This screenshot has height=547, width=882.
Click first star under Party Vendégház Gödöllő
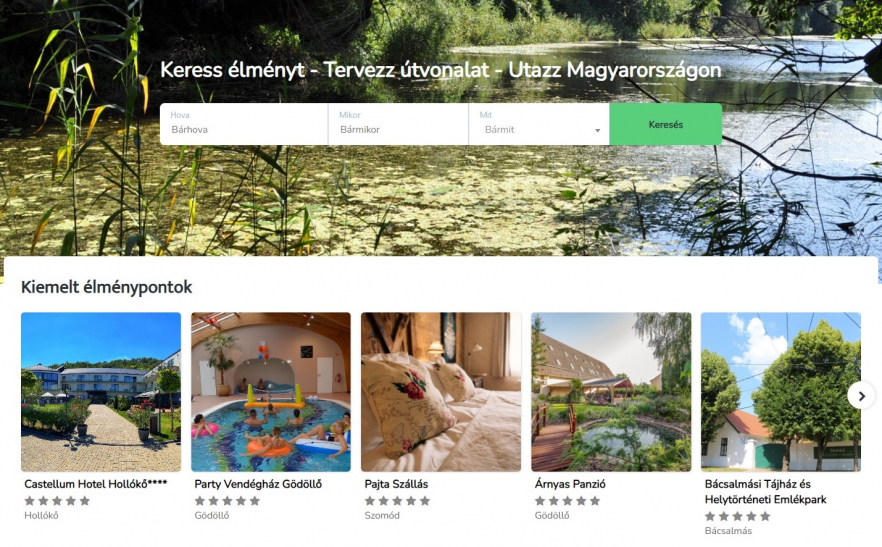tap(200, 501)
